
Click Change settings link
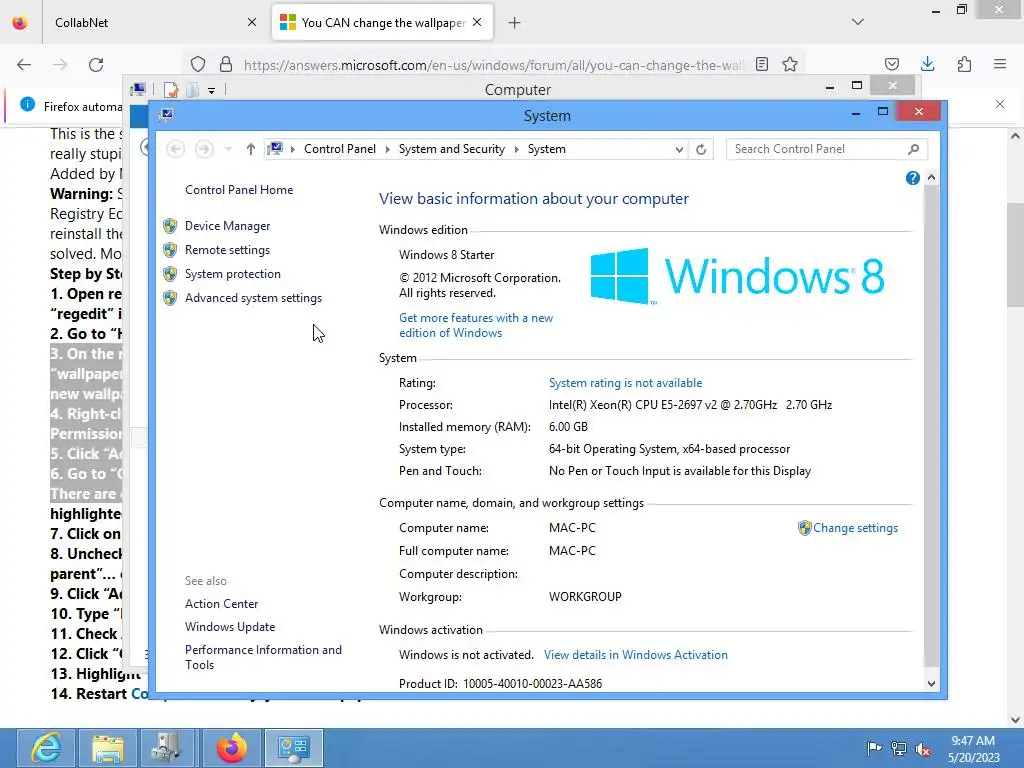tap(855, 528)
